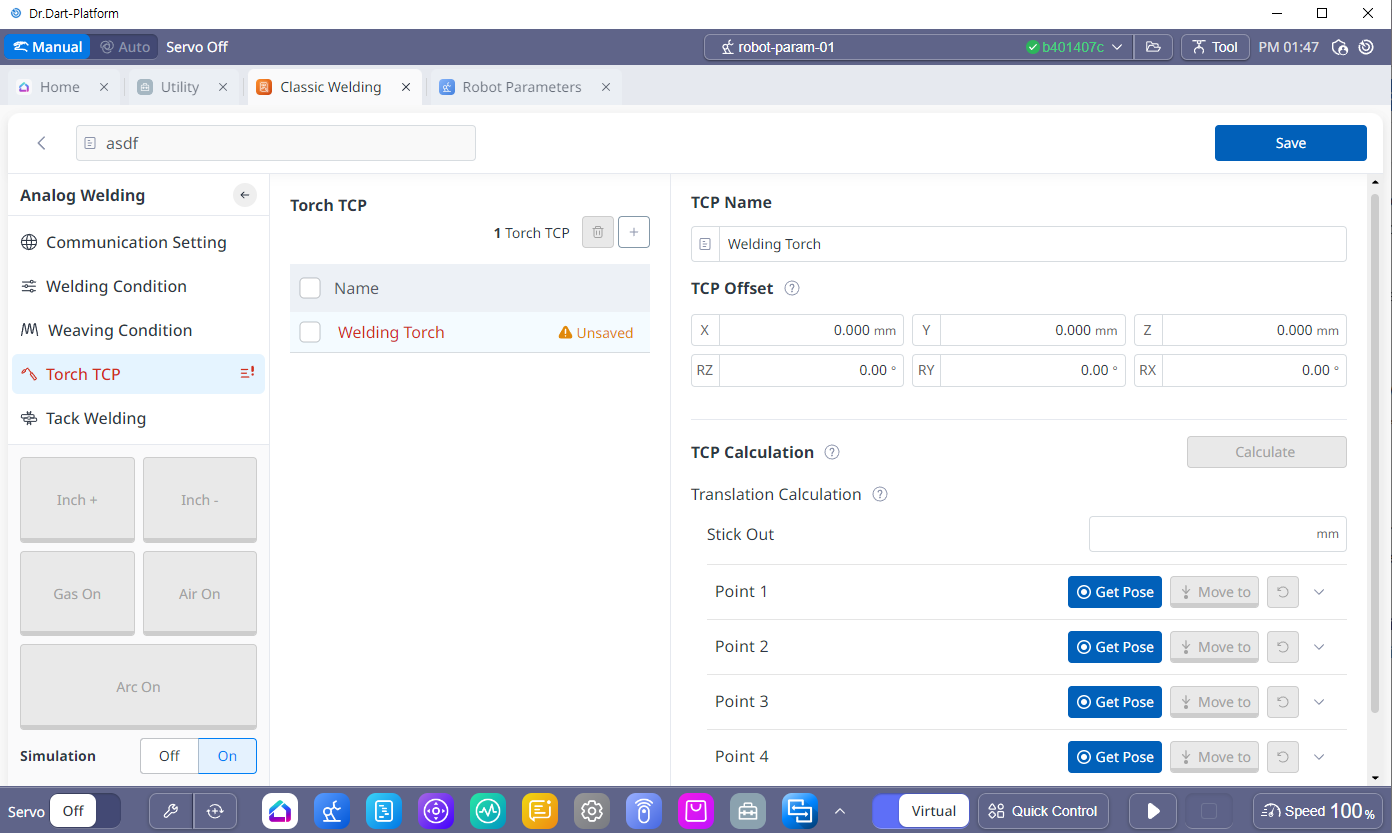Expand Point 2 details chevron
This screenshot has height=833, width=1392.
(1319, 647)
